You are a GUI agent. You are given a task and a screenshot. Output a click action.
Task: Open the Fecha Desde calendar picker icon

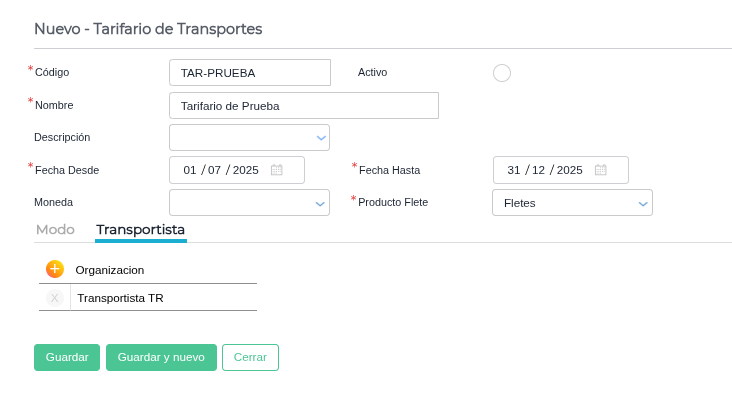[x=277, y=170]
